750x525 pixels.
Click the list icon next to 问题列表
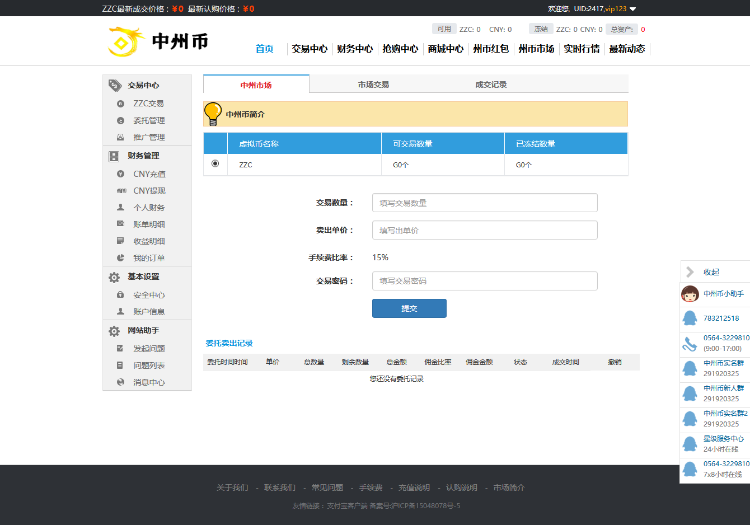tap(121, 365)
